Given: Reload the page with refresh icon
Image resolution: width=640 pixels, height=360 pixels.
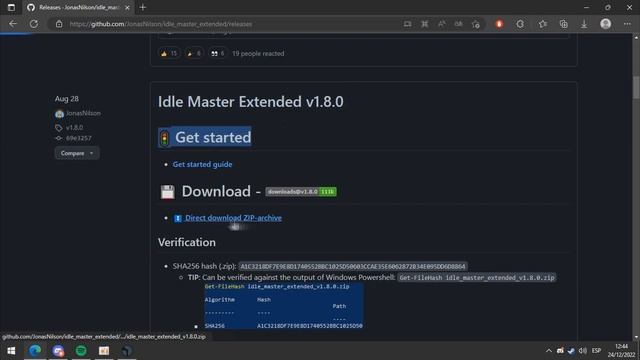Looking at the screenshot, I should click(x=34, y=24).
